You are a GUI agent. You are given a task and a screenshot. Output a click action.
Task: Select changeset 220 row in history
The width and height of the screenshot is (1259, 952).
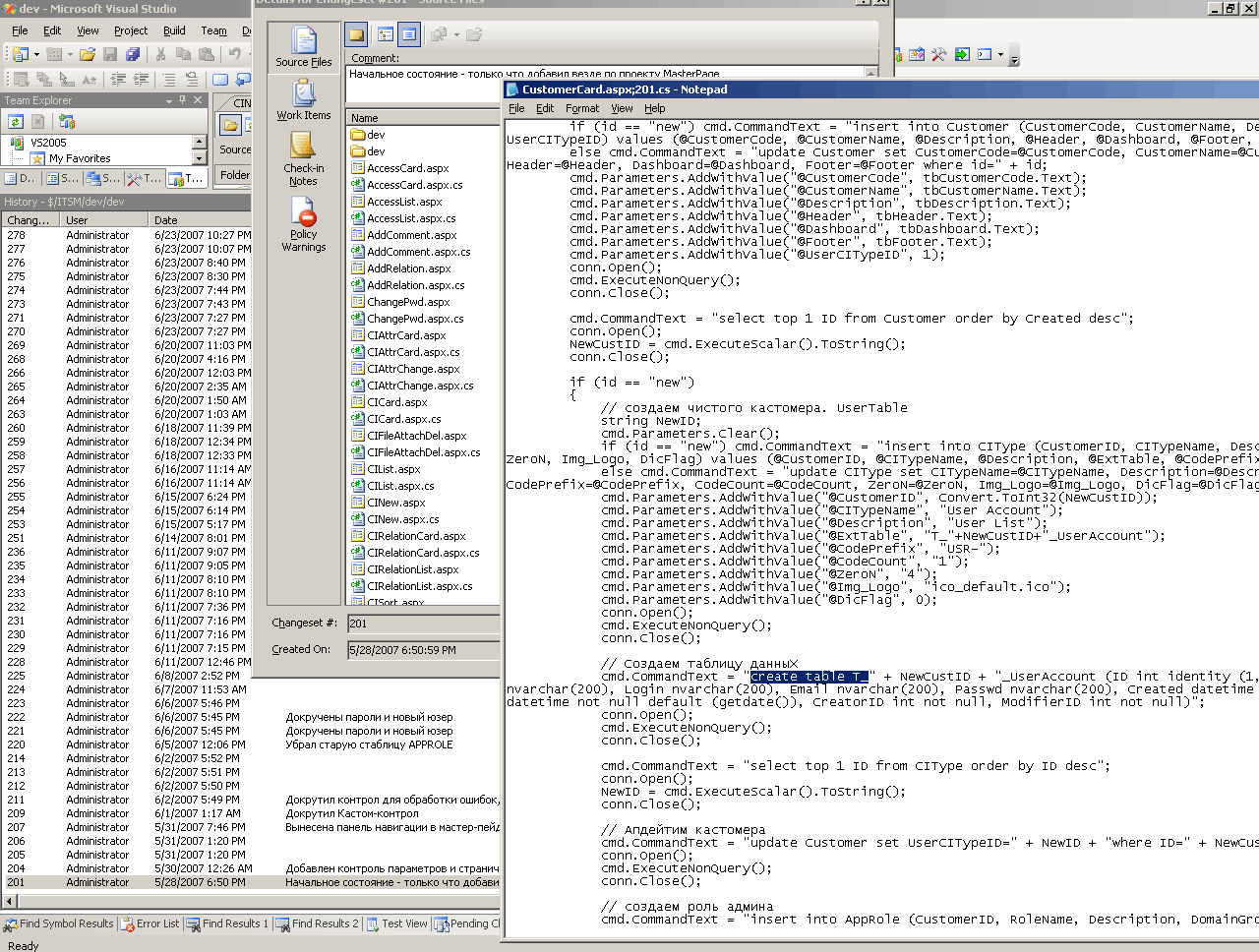point(251,744)
